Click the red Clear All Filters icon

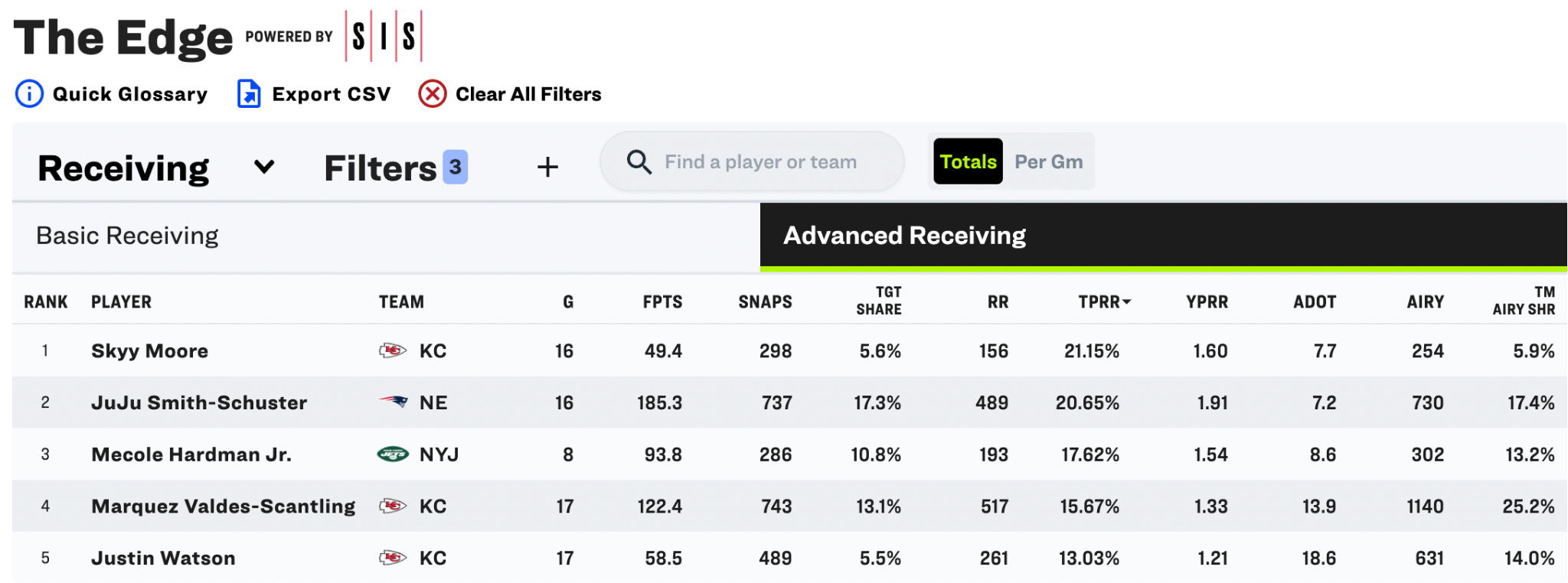coord(433,94)
